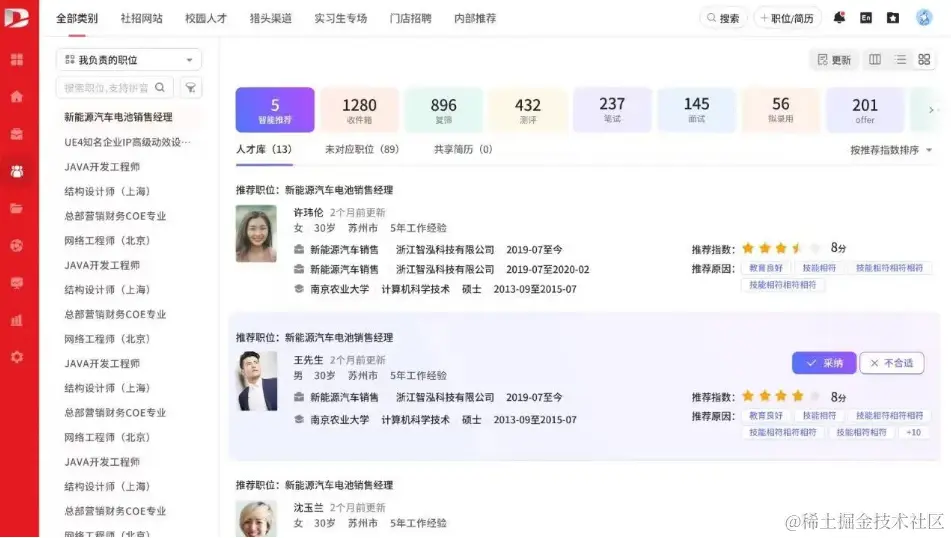Viewport: 951px width, 538px height.
Task: Select 未对应职位 (89) tab
Action: tap(362, 149)
